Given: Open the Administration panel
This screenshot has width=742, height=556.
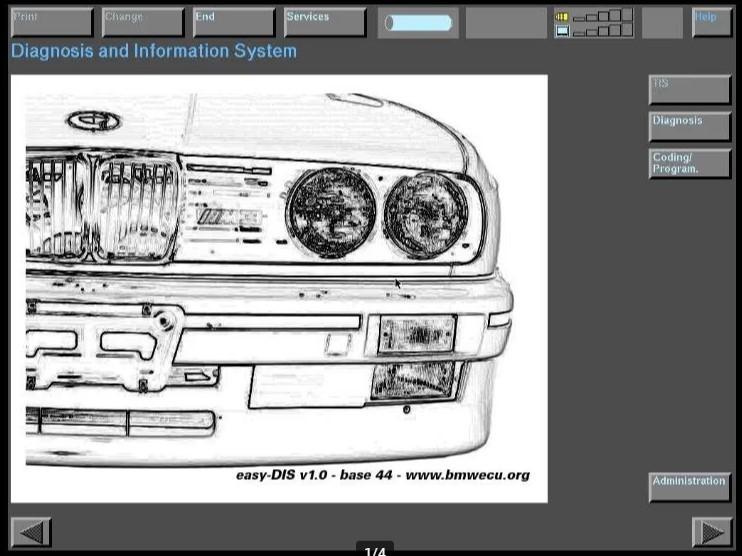Looking at the screenshot, I should tap(690, 487).
